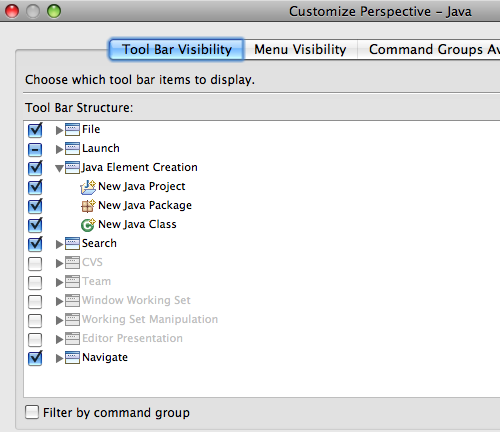Uncheck the New Java Project checkbox
500x432 pixels.
[35, 187]
